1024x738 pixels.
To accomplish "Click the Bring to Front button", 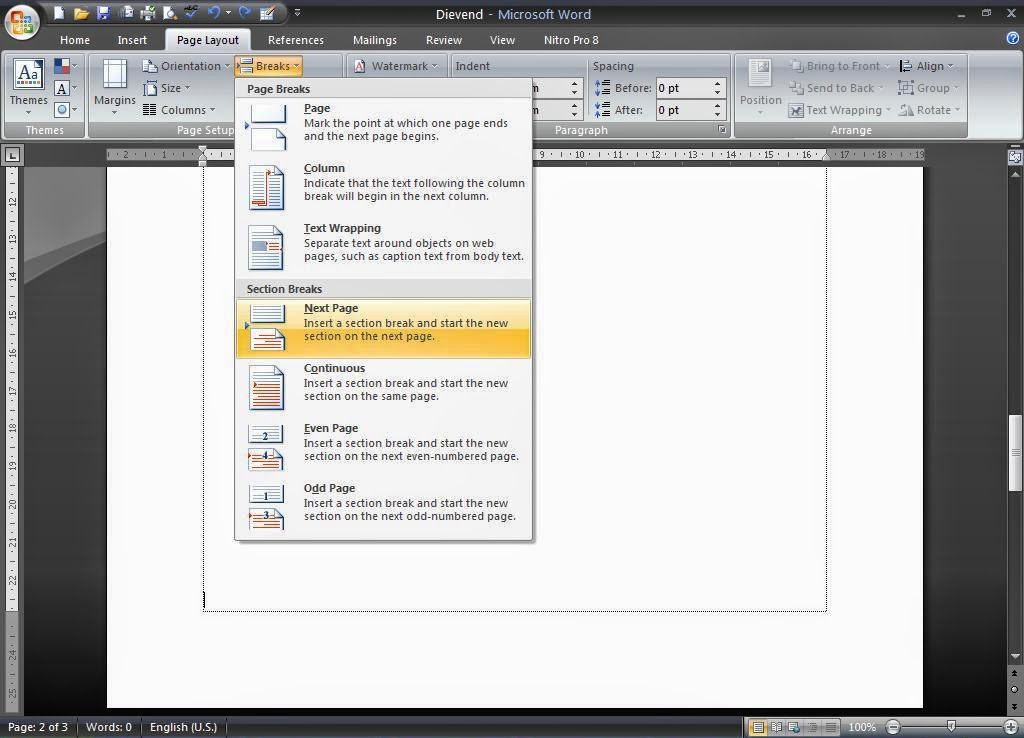I will tap(839, 66).
